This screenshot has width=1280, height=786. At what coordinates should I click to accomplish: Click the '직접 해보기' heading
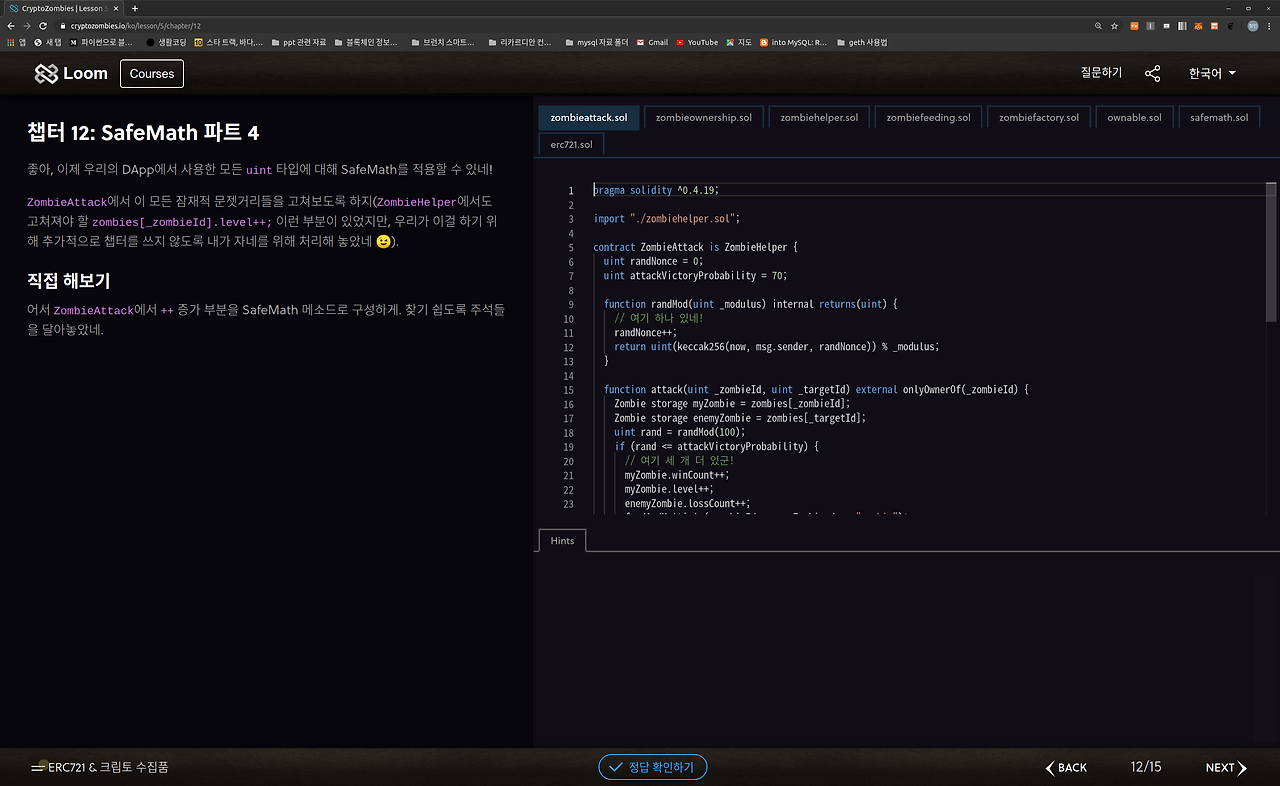(68, 281)
